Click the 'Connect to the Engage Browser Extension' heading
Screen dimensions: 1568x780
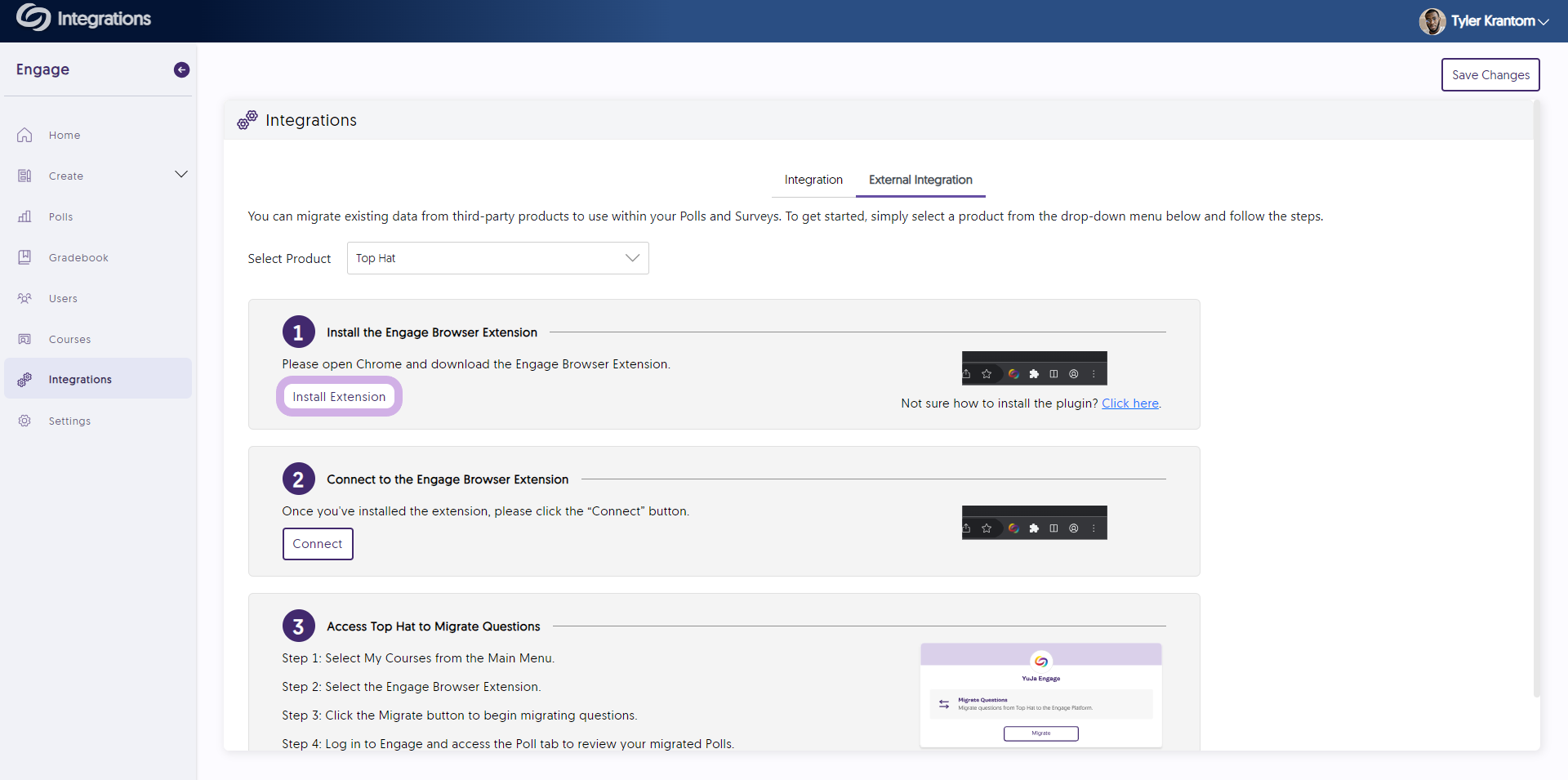448,479
